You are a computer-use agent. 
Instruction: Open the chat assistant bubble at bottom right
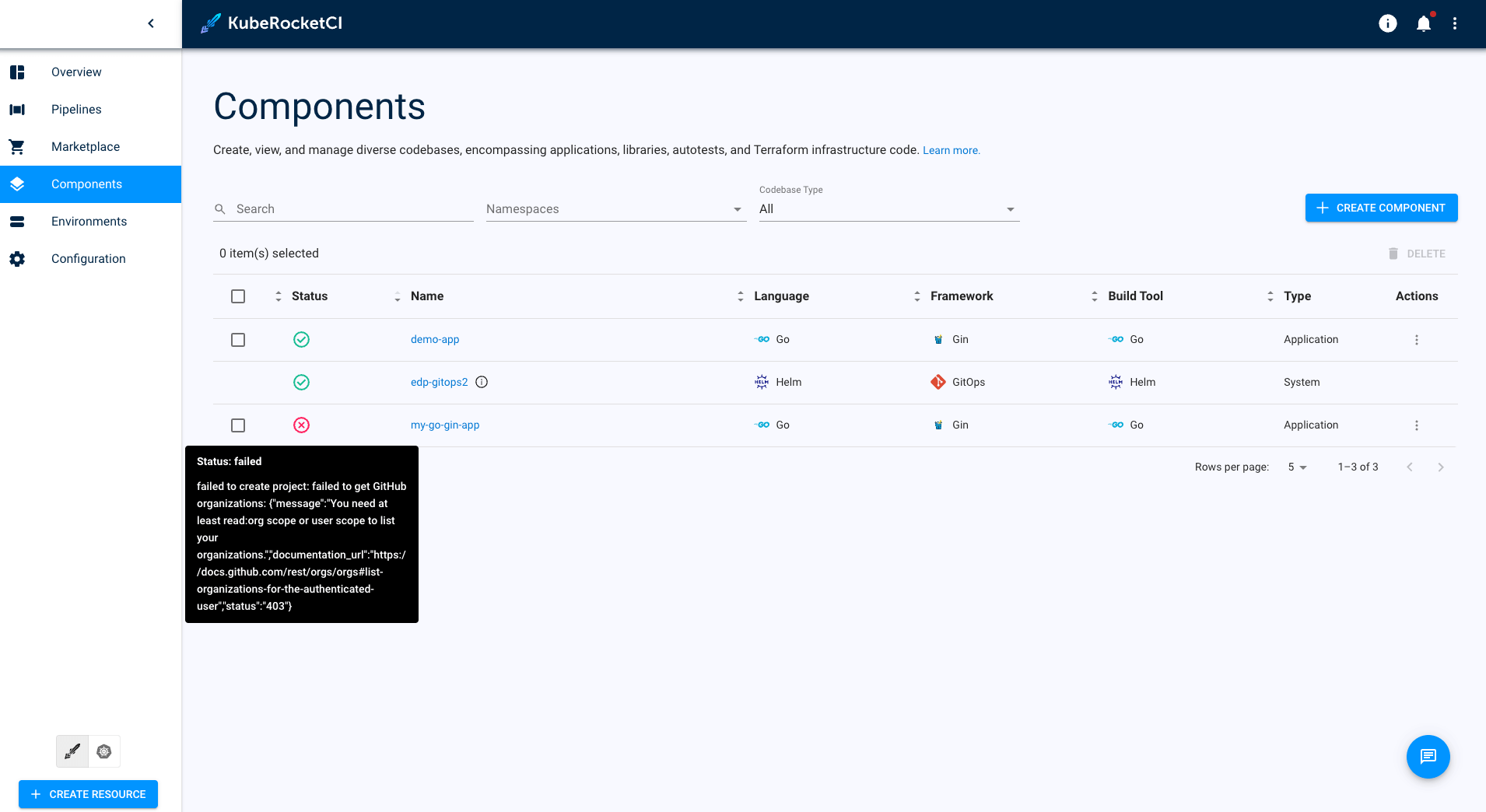tap(1428, 756)
